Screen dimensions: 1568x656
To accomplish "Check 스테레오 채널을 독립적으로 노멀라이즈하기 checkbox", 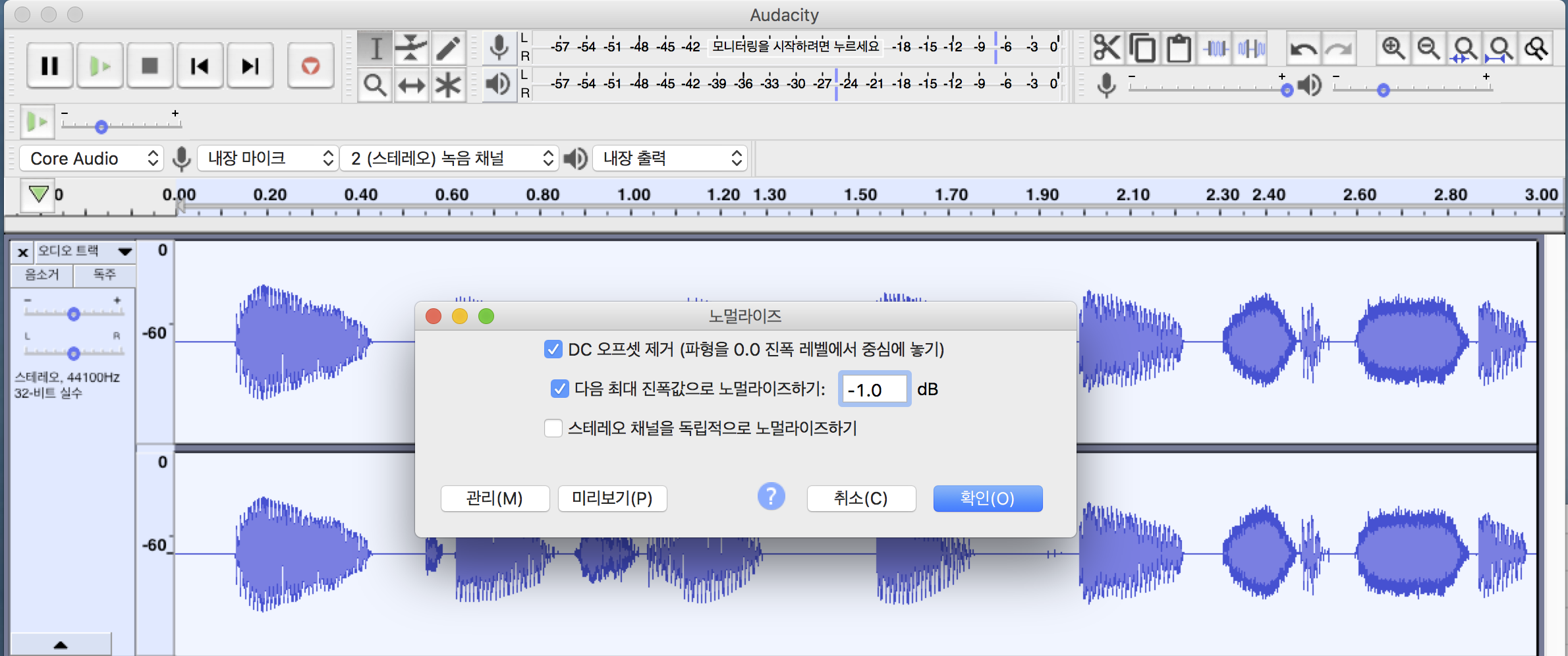I will 553,428.
